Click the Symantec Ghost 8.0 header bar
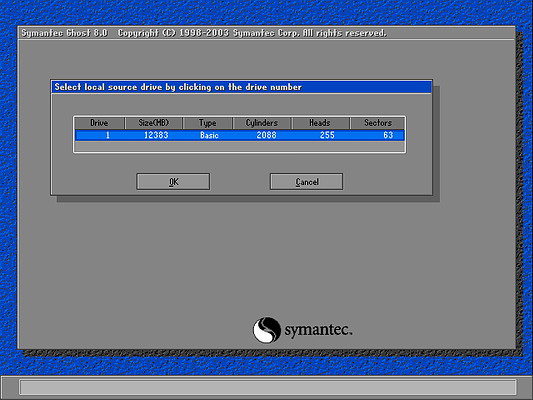Image resolution: width=533 pixels, height=400 pixels. 266,33
